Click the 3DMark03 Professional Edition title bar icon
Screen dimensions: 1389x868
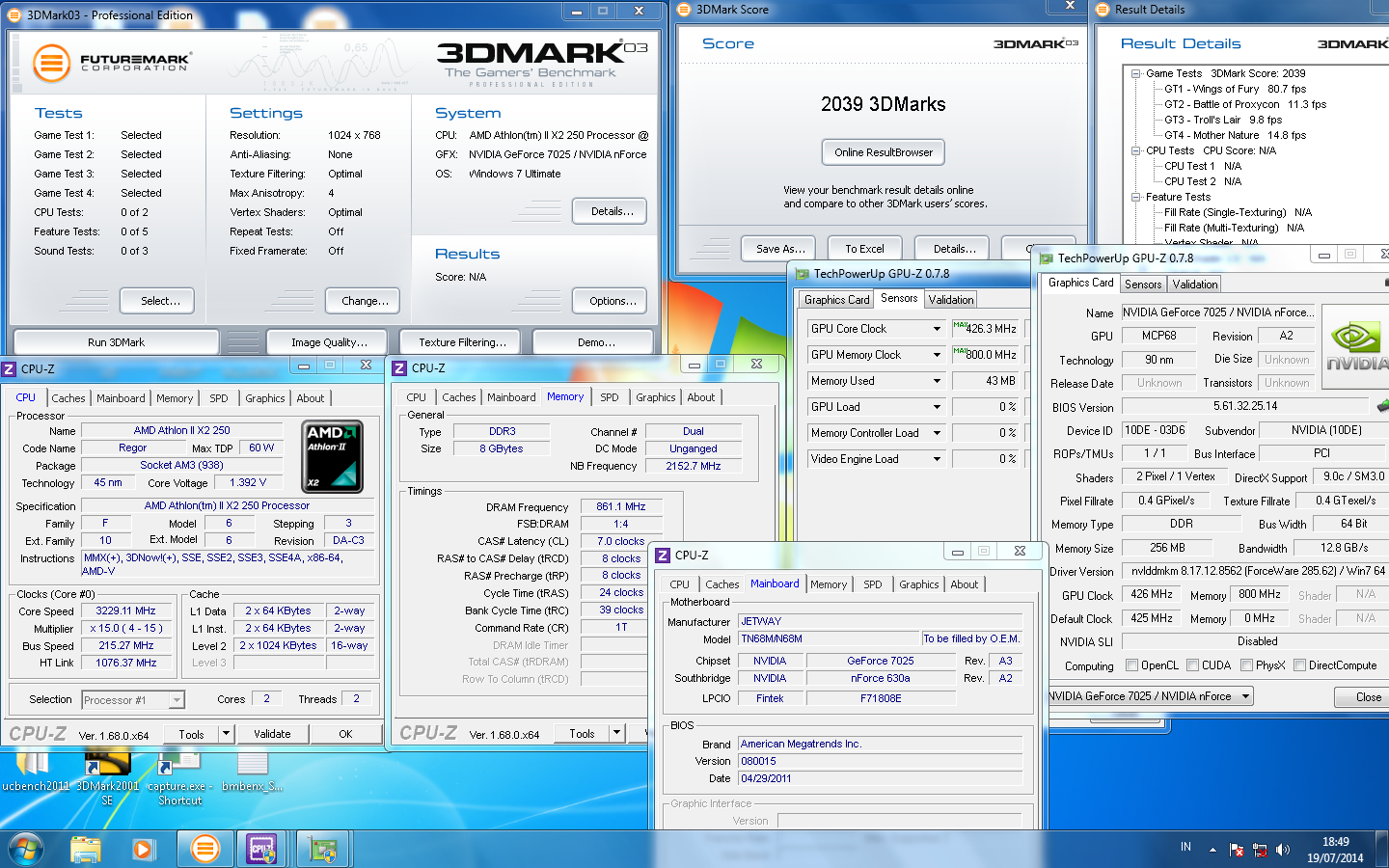tap(15, 14)
